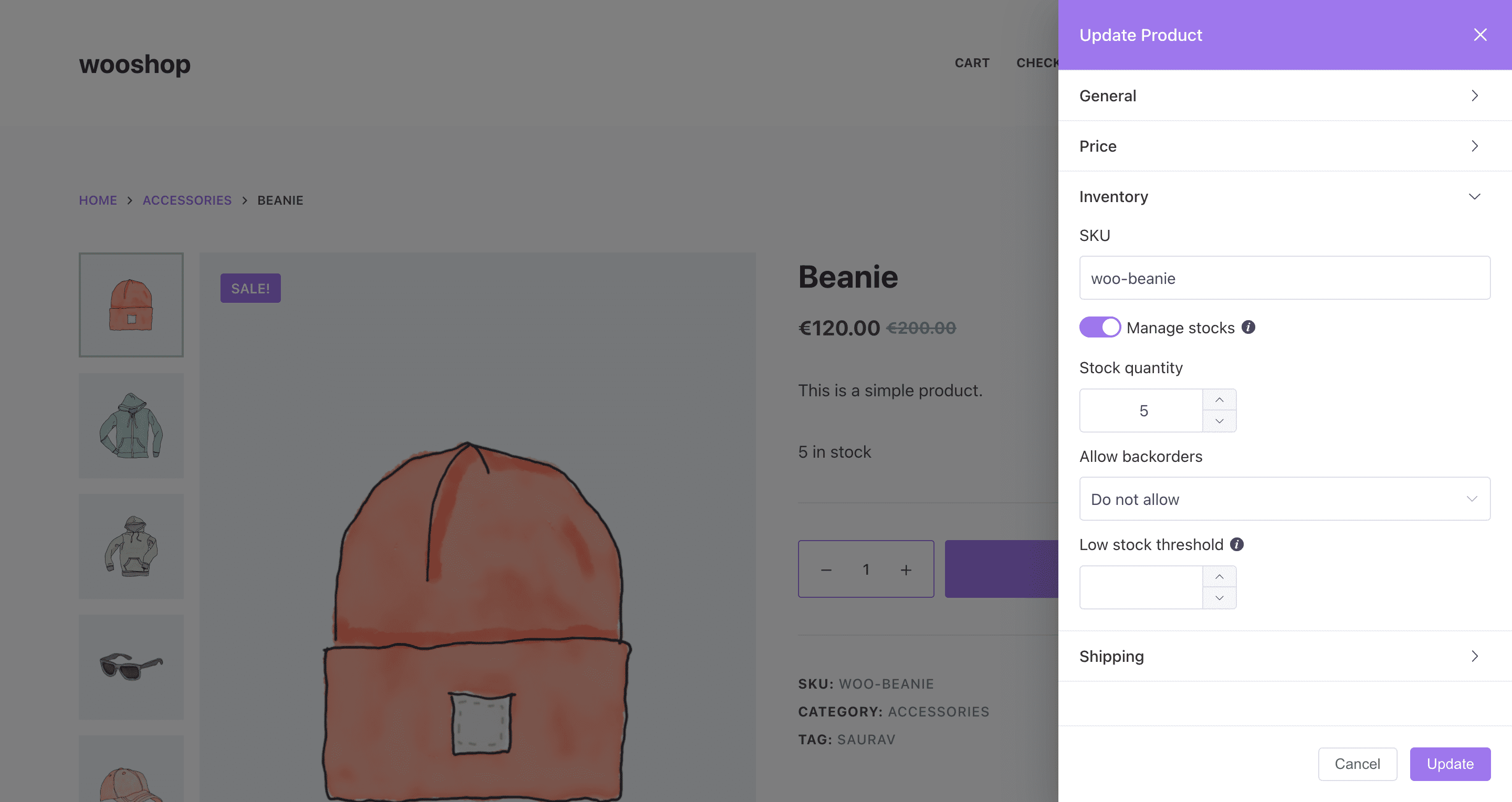Click Cancel to discard product changes
The image size is (1512, 802).
tap(1357, 763)
